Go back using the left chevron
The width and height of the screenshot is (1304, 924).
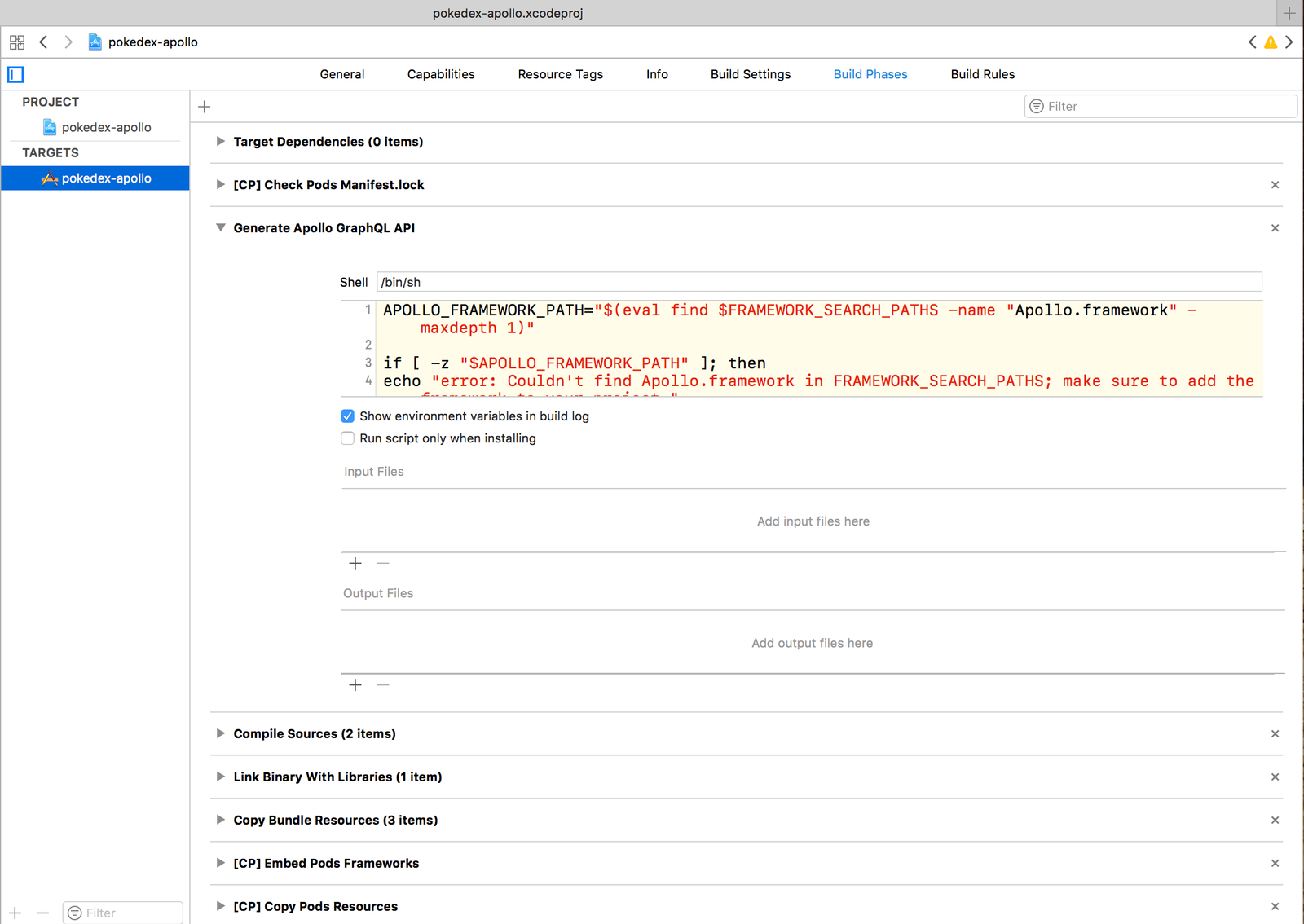44,42
